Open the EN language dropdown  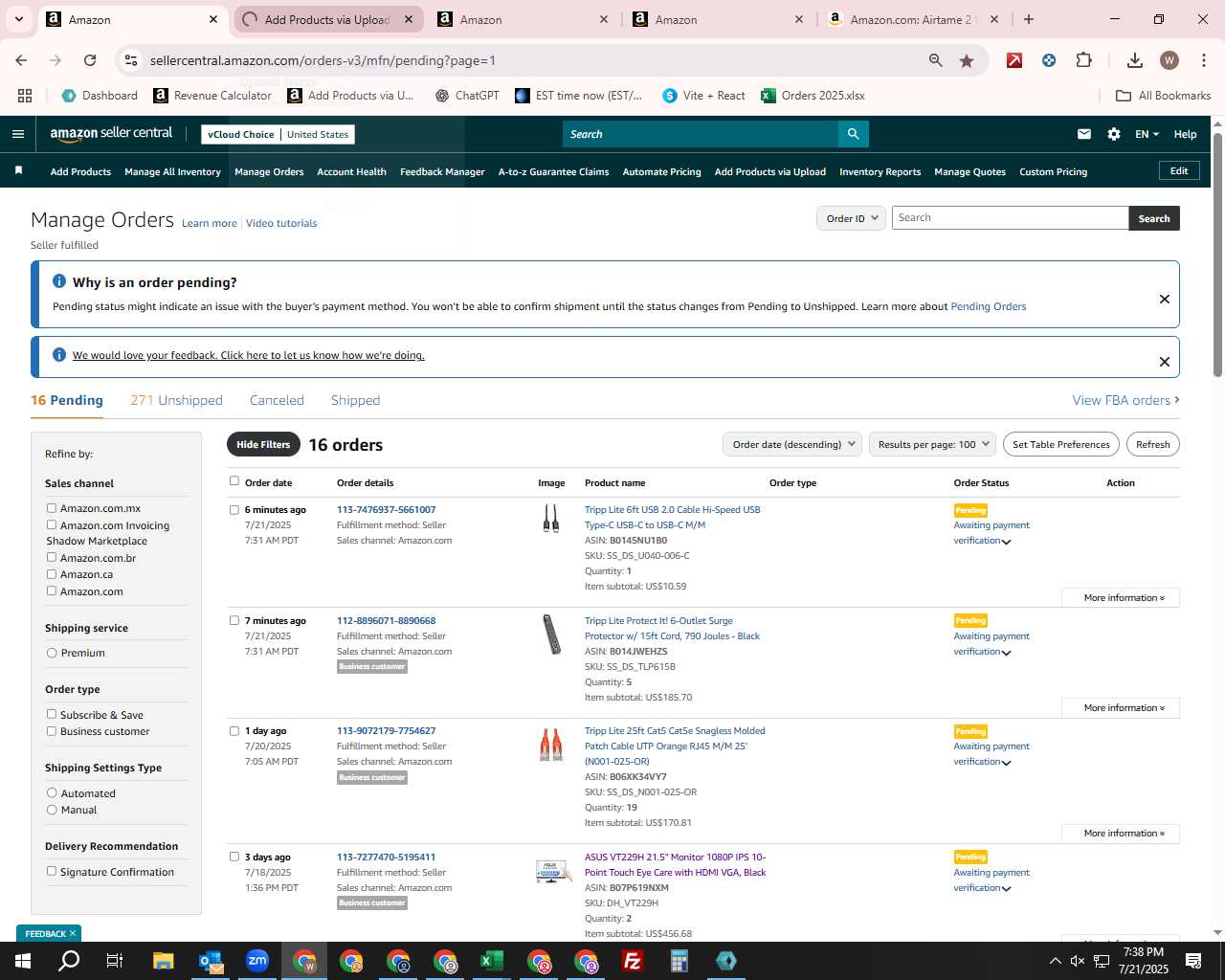click(1147, 134)
